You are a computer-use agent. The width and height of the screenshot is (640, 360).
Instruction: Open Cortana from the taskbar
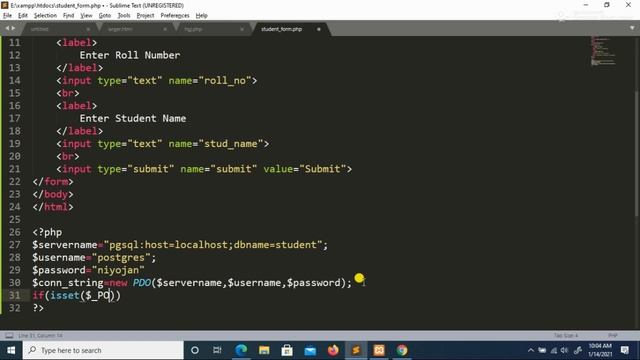195,350
